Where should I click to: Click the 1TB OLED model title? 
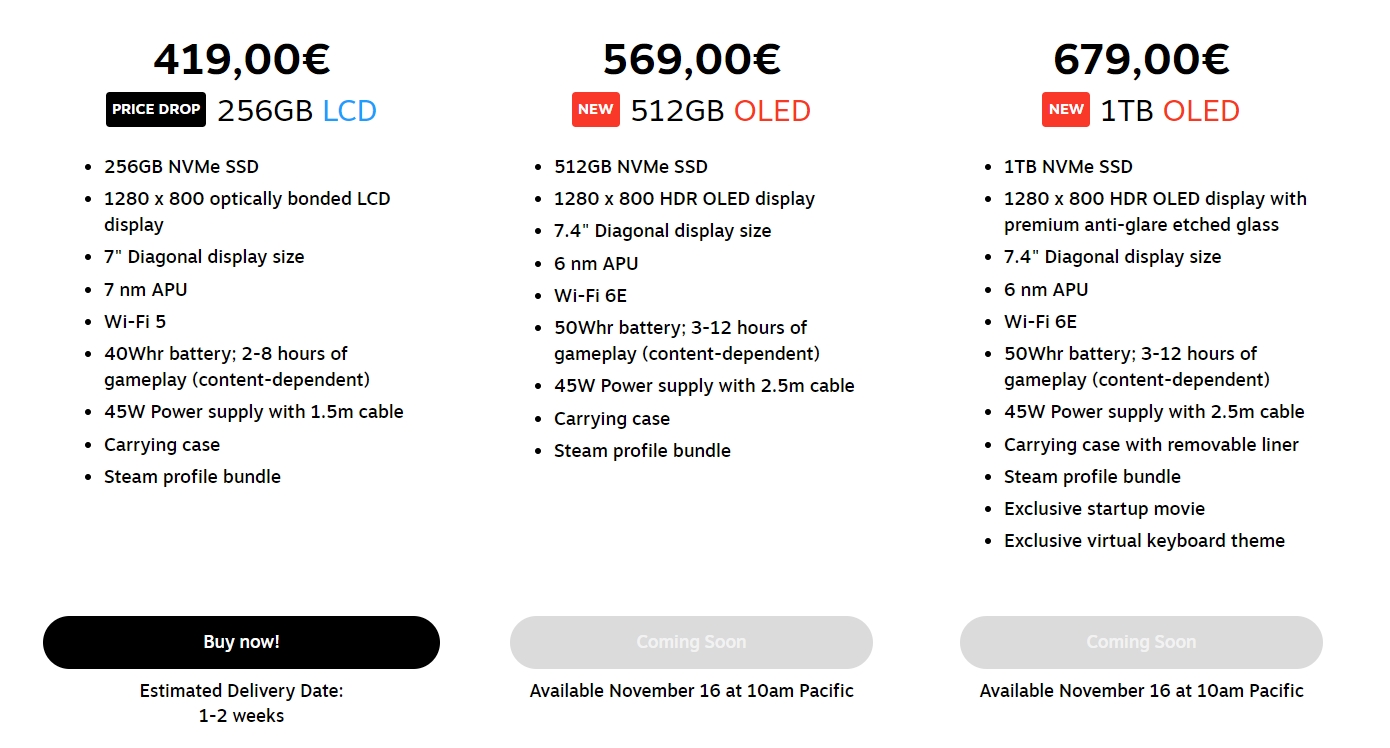click(x=1170, y=111)
